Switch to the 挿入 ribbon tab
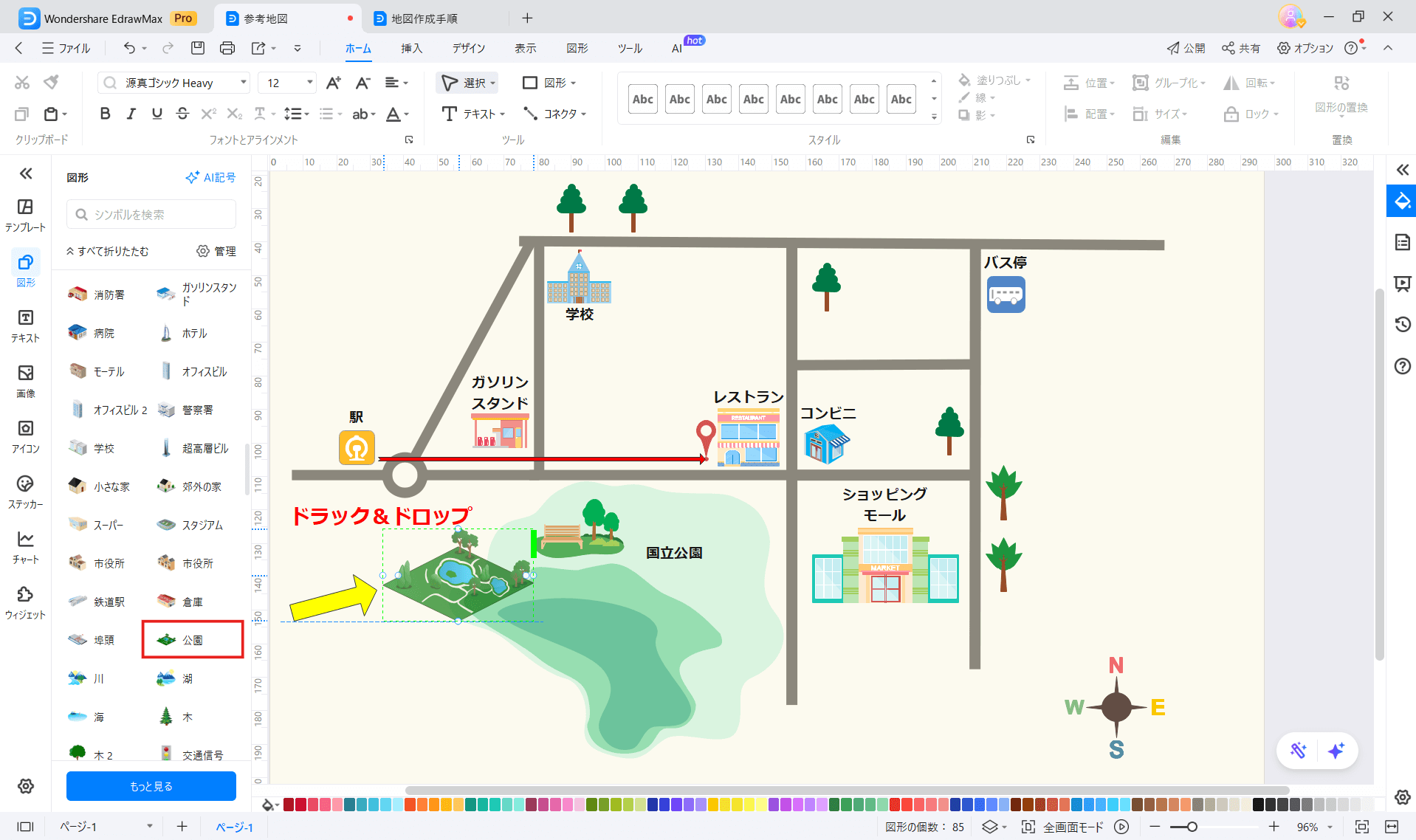The image size is (1416, 840). (x=411, y=49)
